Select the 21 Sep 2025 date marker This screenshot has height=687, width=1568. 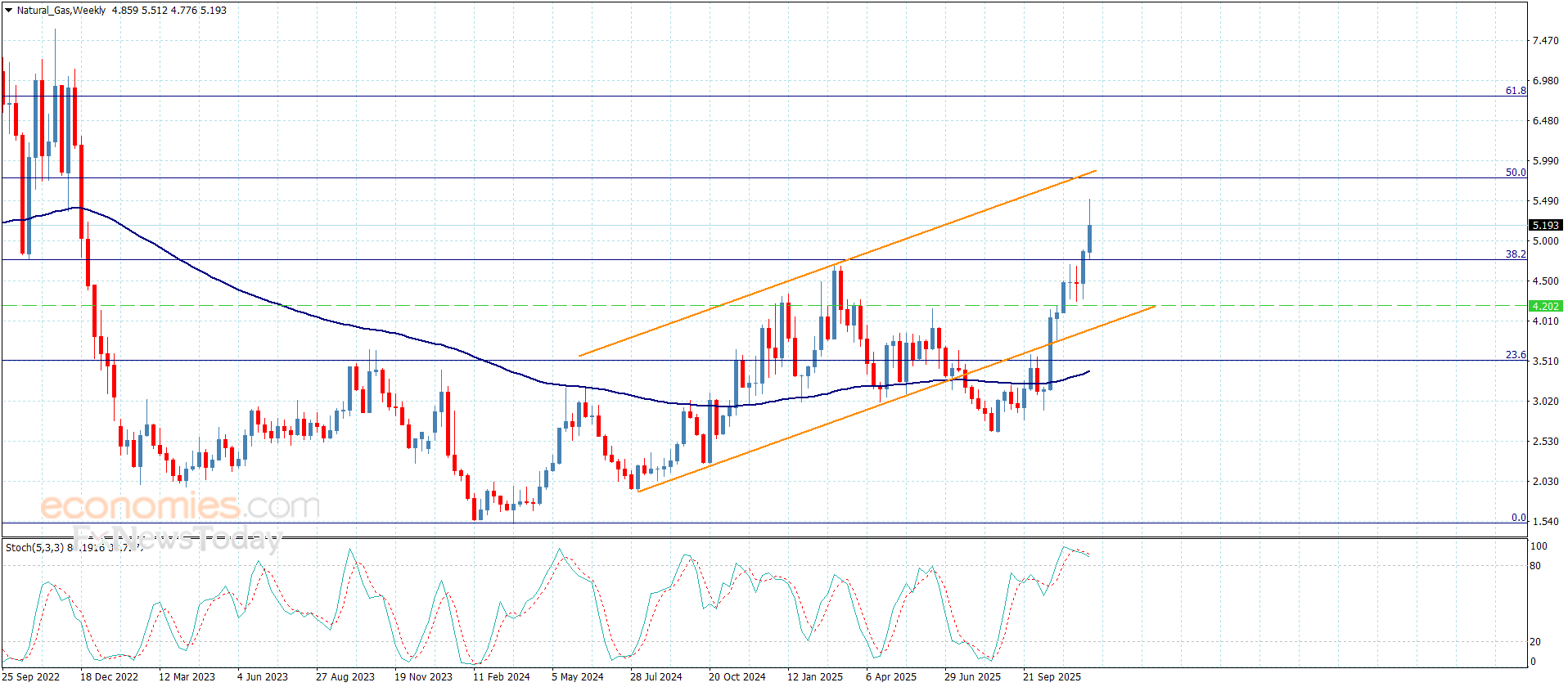[1052, 676]
